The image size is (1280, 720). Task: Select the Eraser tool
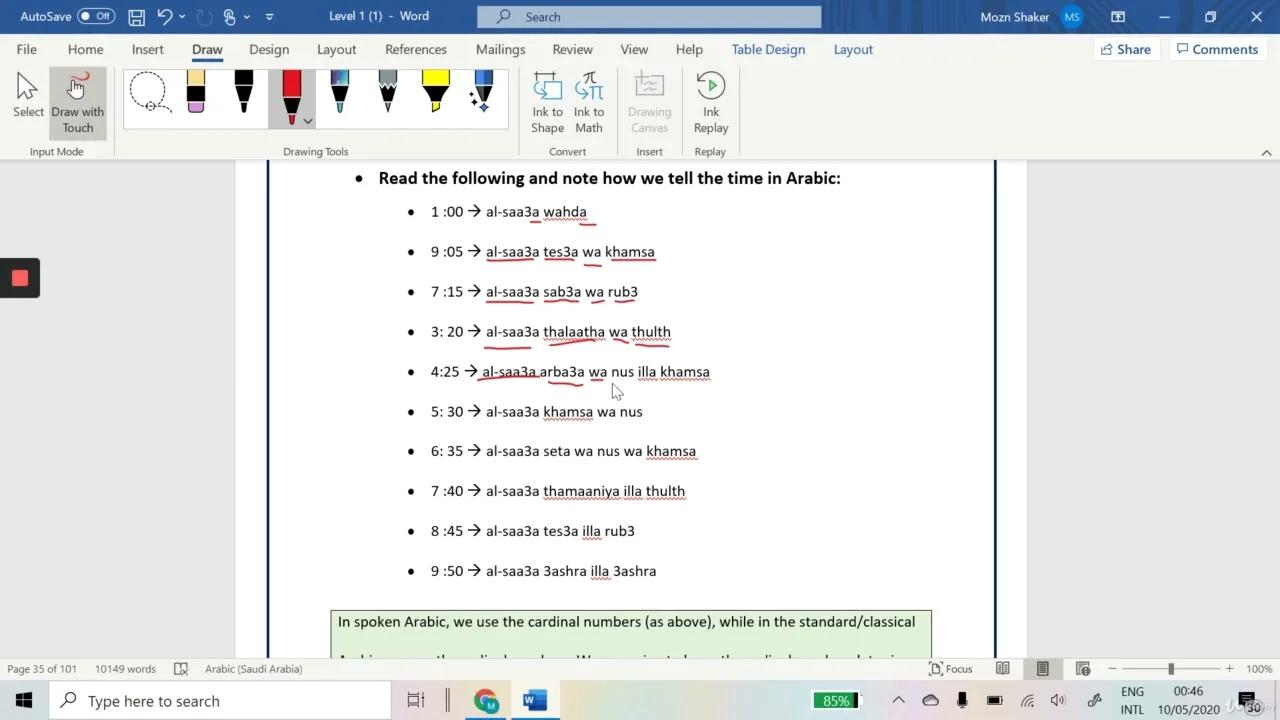pyautogui.click(x=195, y=93)
